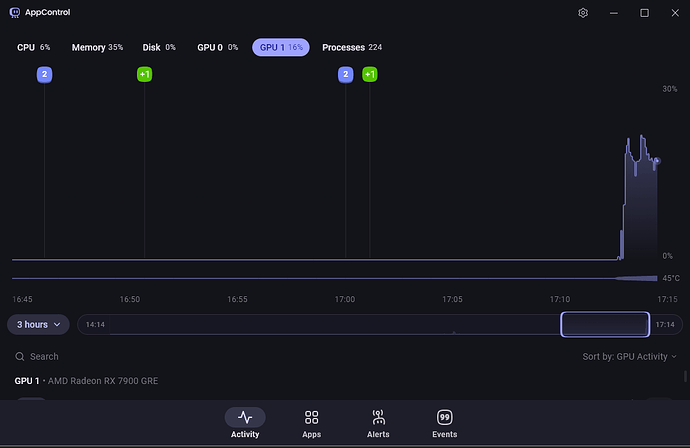Click the green +1 marker near 16:50
The image size is (690, 448).
point(144,75)
